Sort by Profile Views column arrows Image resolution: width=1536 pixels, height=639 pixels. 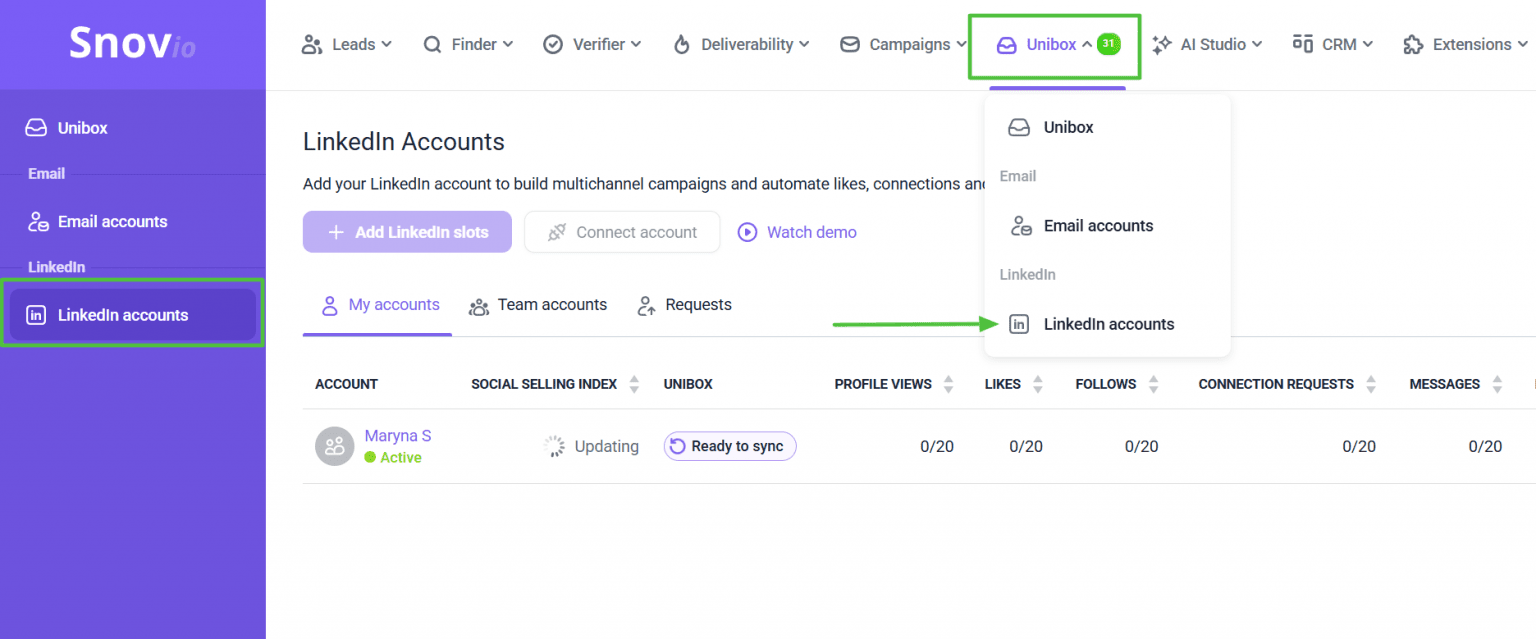point(949,384)
